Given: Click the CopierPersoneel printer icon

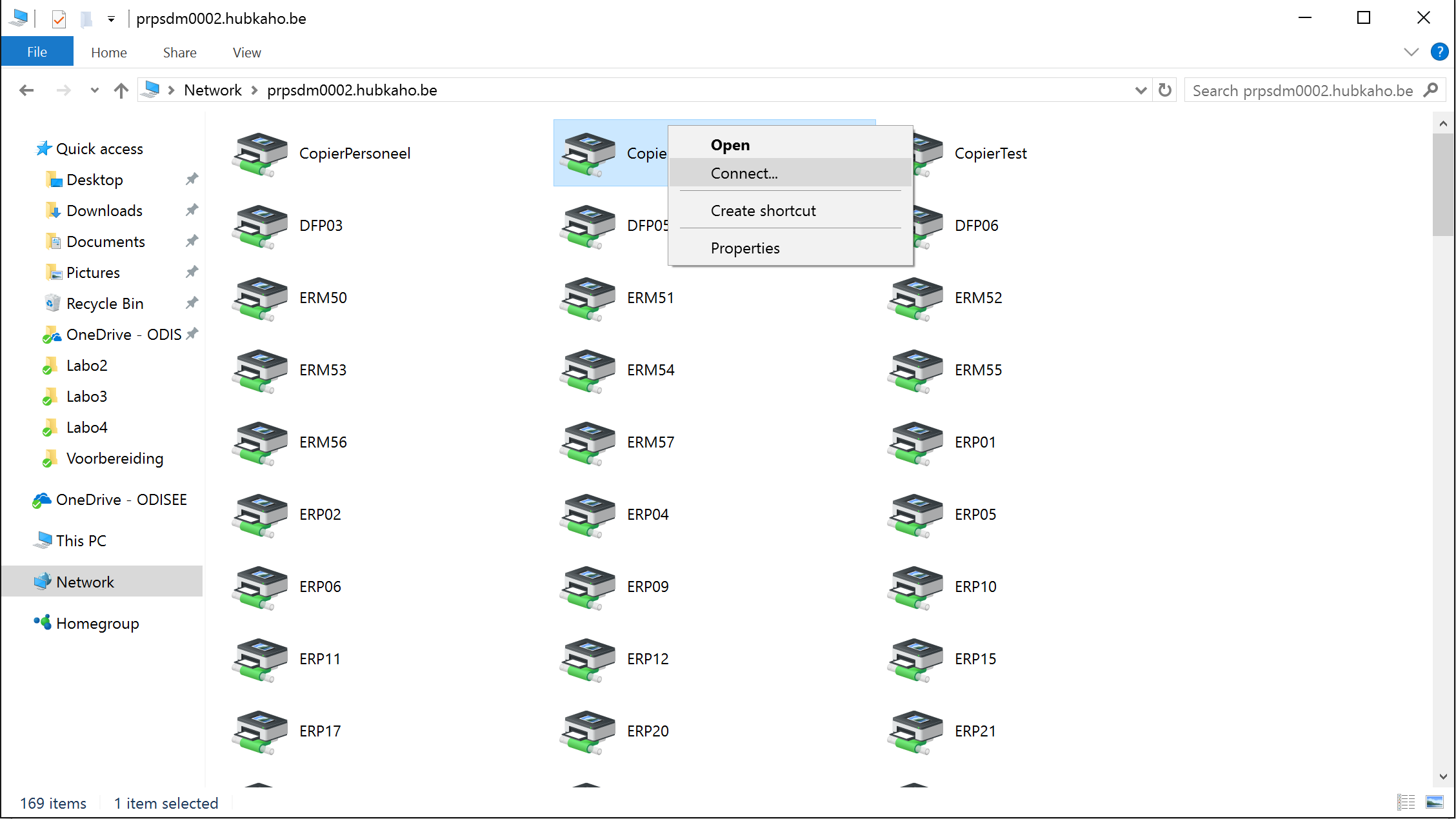Looking at the screenshot, I should [260, 154].
